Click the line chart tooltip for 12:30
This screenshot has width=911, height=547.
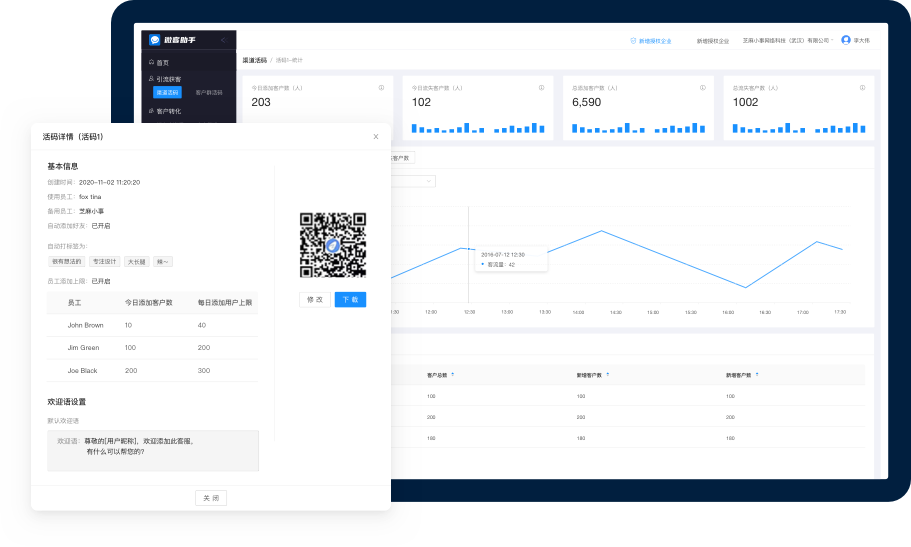coord(511,259)
